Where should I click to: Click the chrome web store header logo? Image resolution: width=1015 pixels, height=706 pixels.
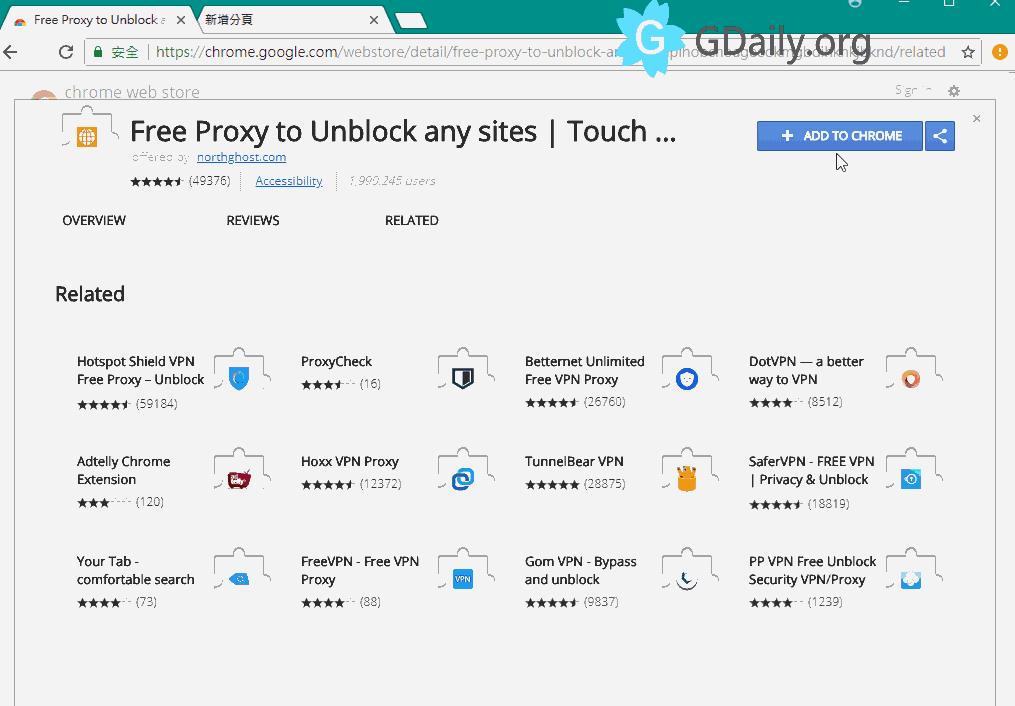[x=117, y=93]
